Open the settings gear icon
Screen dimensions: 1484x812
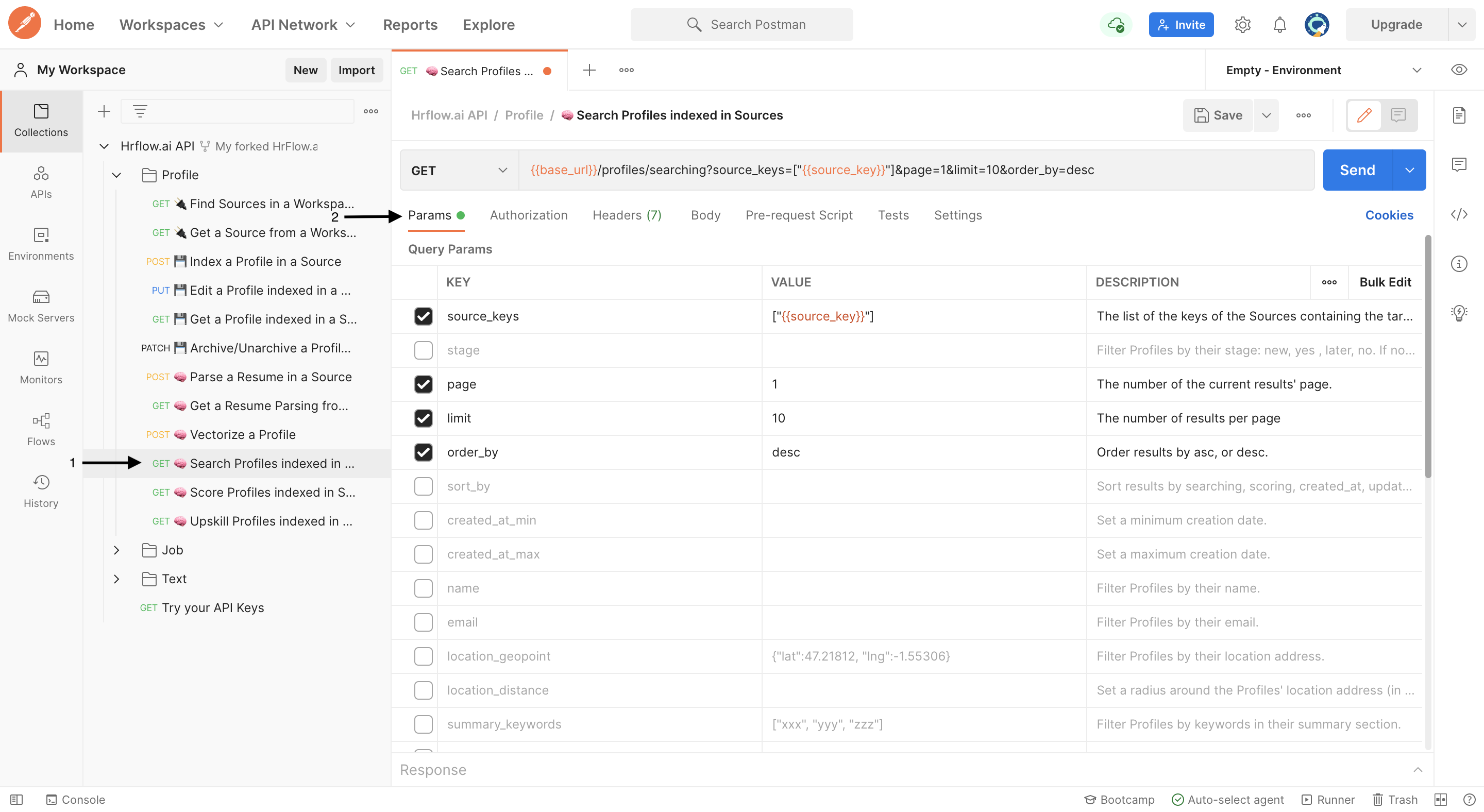1242,25
